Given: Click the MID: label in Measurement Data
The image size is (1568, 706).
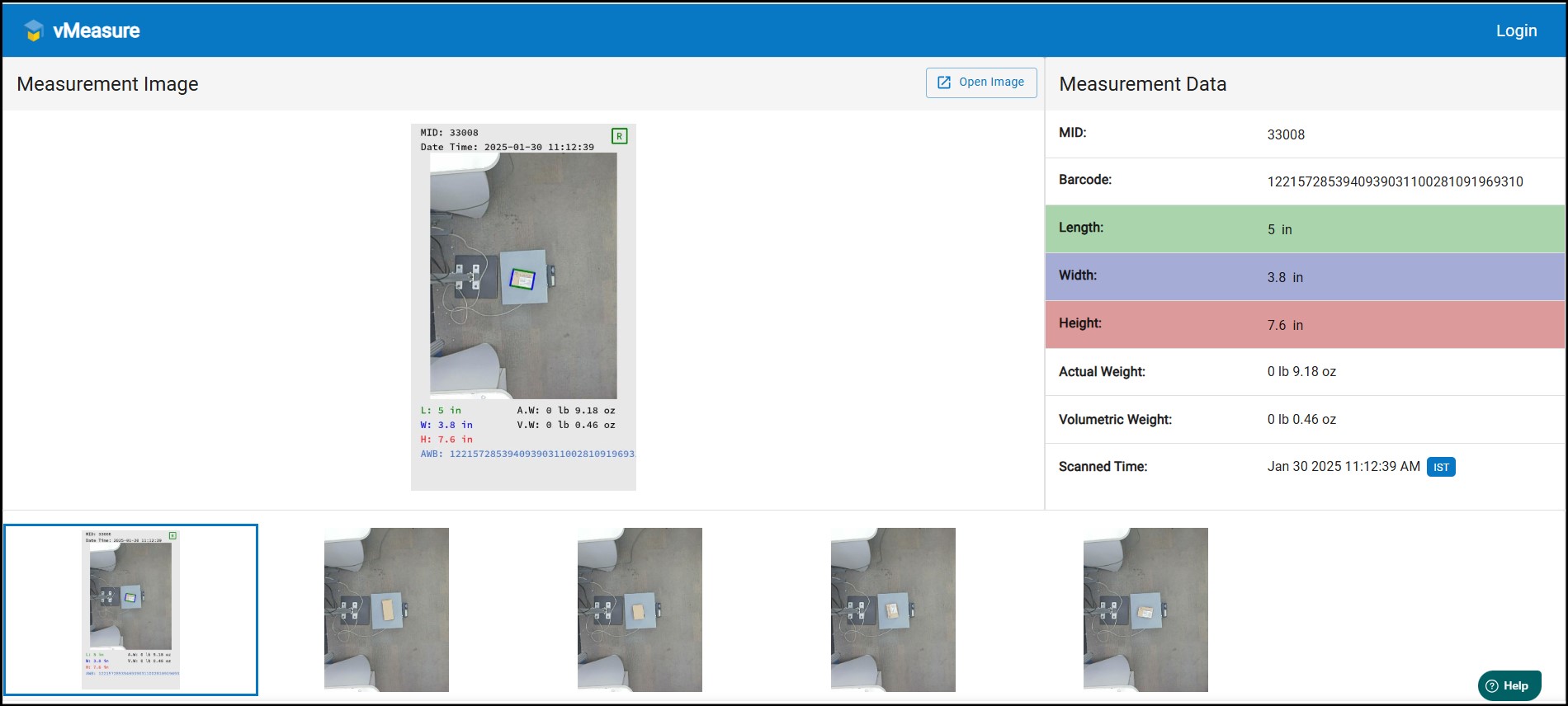Looking at the screenshot, I should 1072,133.
